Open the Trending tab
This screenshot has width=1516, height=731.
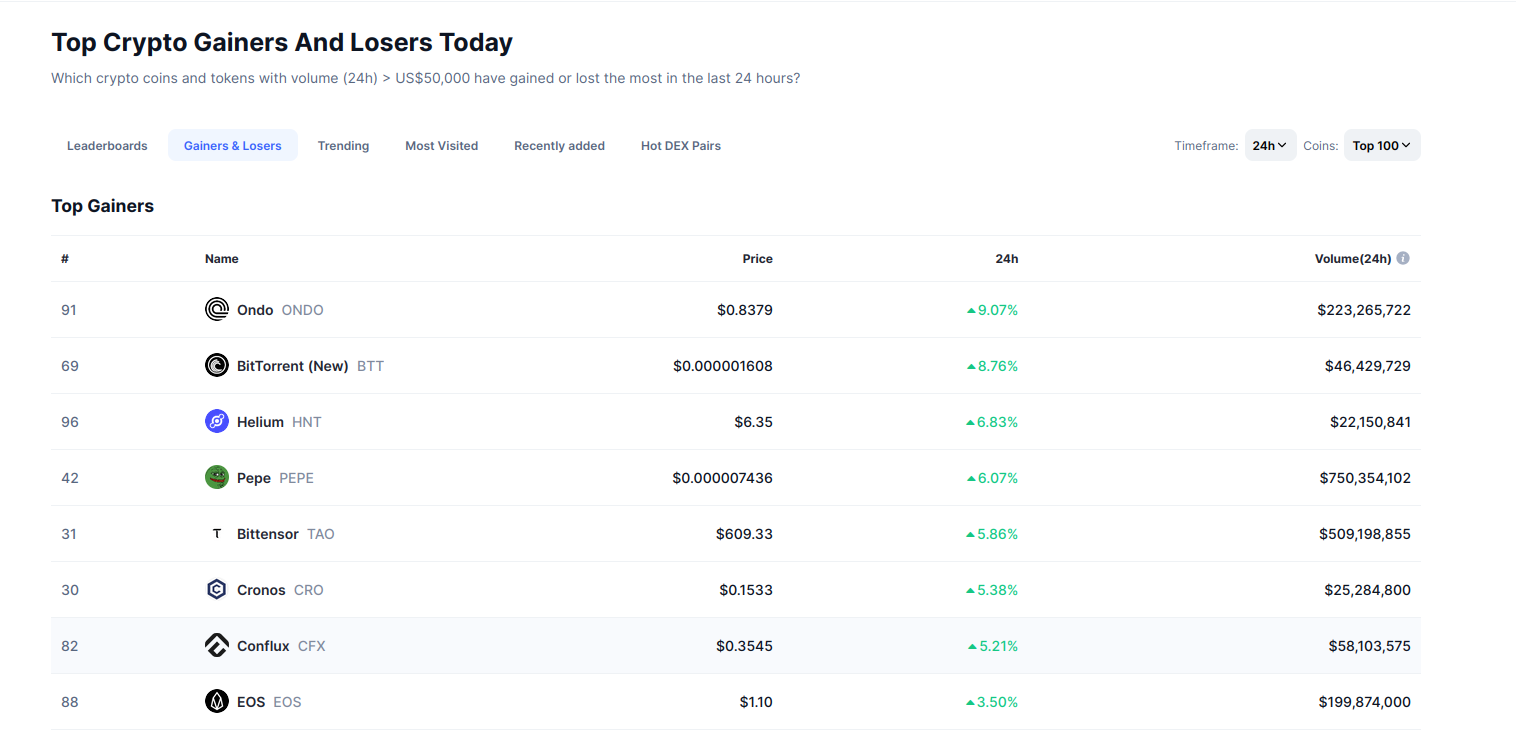click(343, 146)
